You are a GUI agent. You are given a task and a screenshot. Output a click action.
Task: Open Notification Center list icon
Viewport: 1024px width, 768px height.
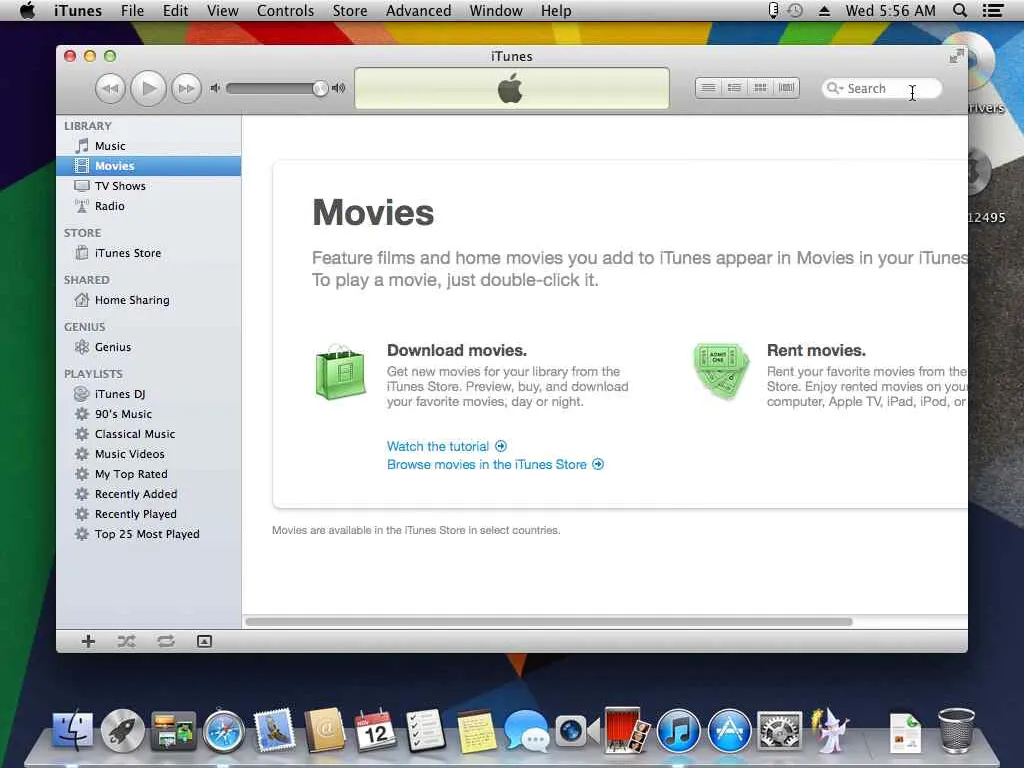click(993, 10)
